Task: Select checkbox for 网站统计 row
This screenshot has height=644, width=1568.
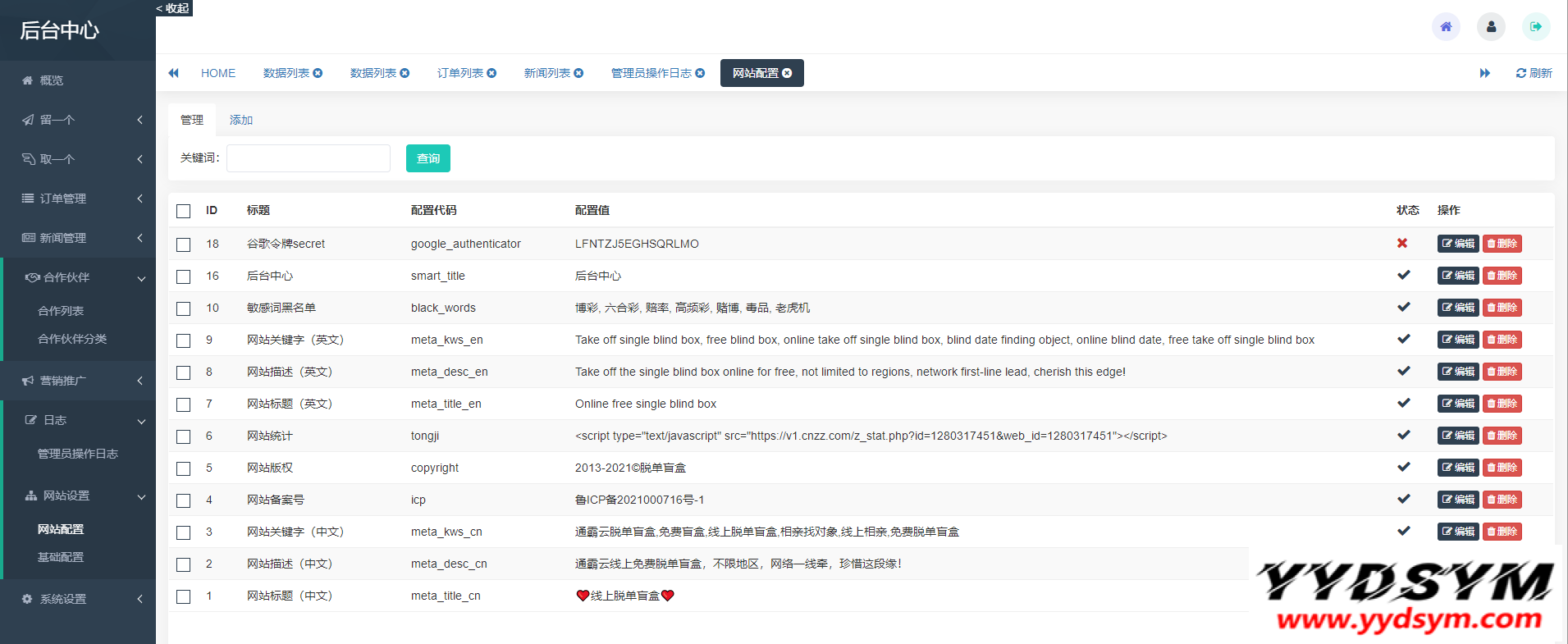Action: (184, 436)
